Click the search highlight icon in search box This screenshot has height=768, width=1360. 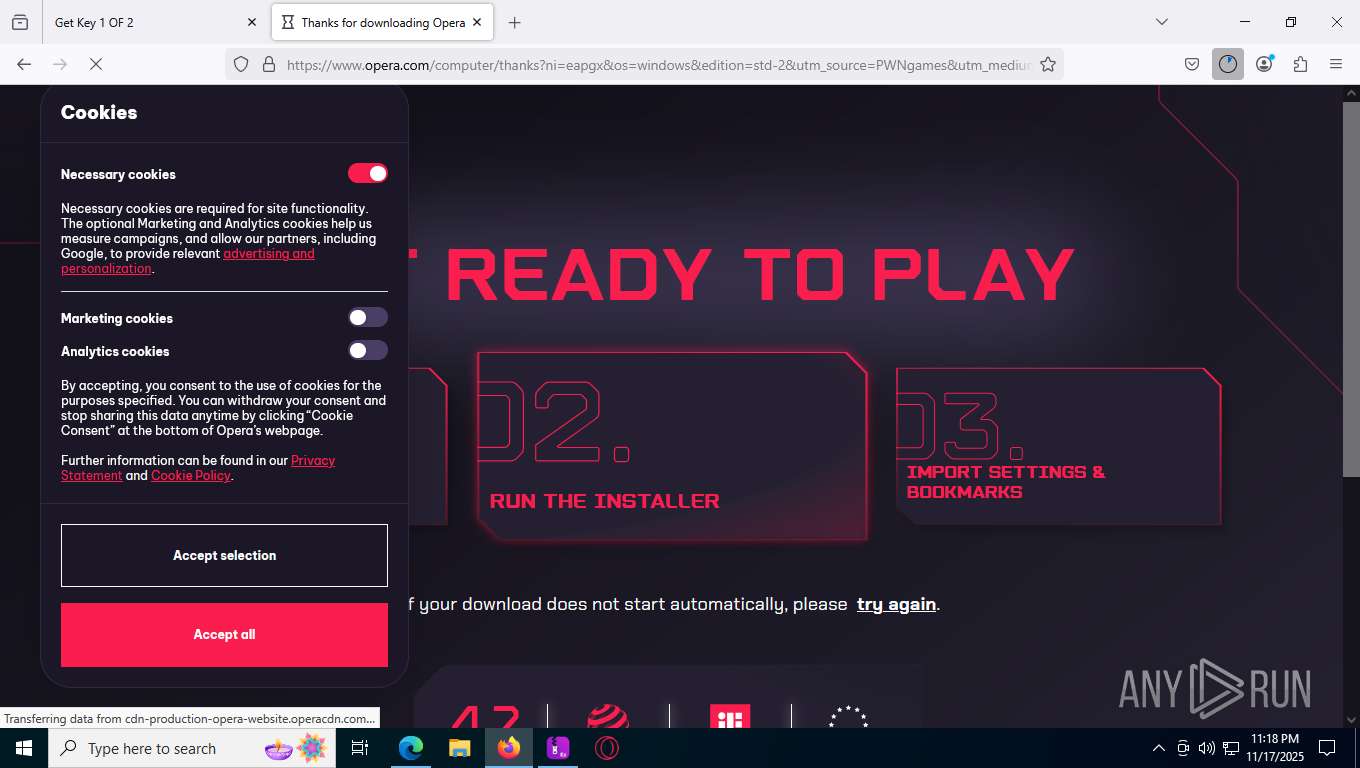[x=297, y=747]
